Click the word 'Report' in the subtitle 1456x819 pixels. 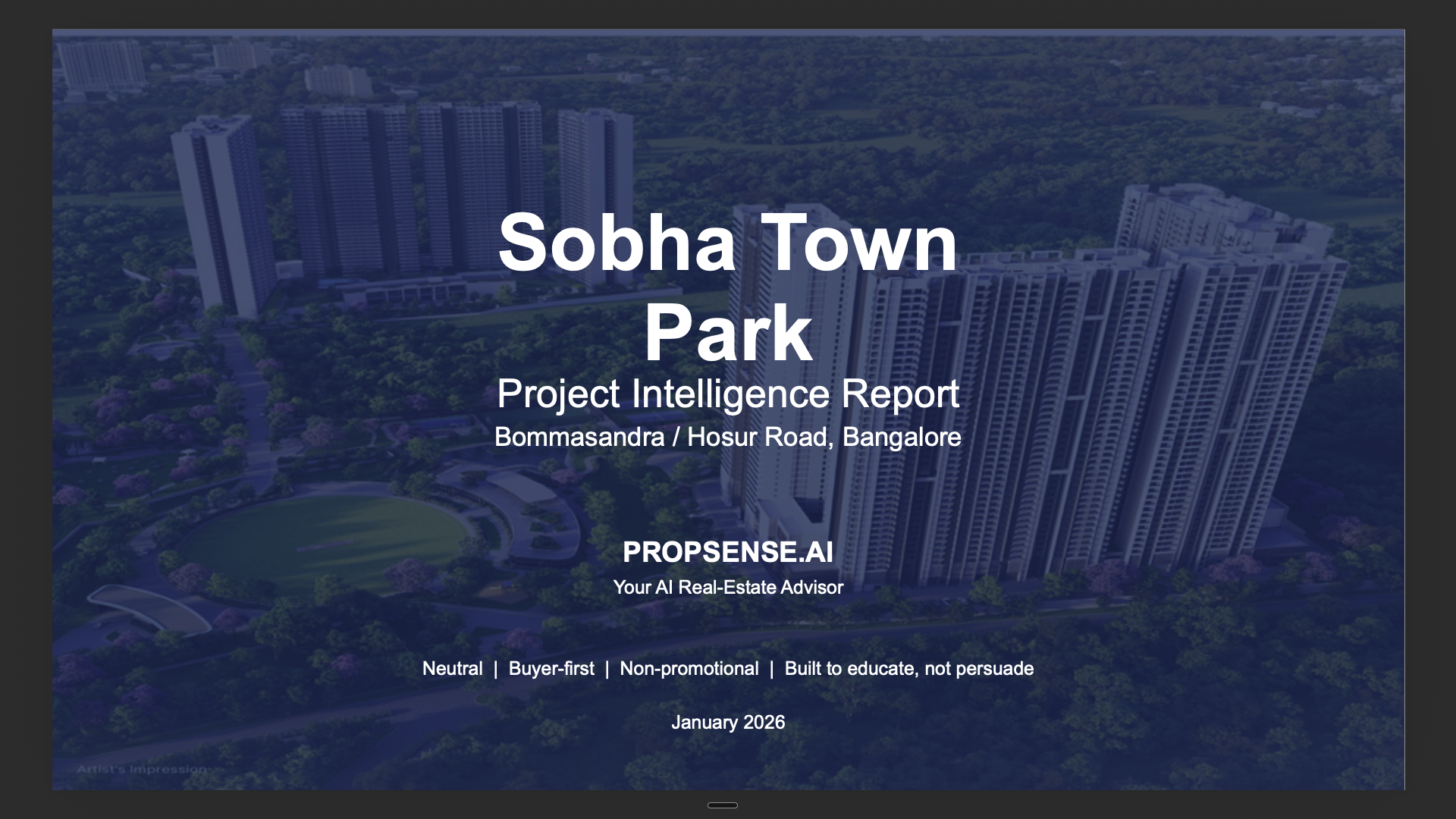899,394
